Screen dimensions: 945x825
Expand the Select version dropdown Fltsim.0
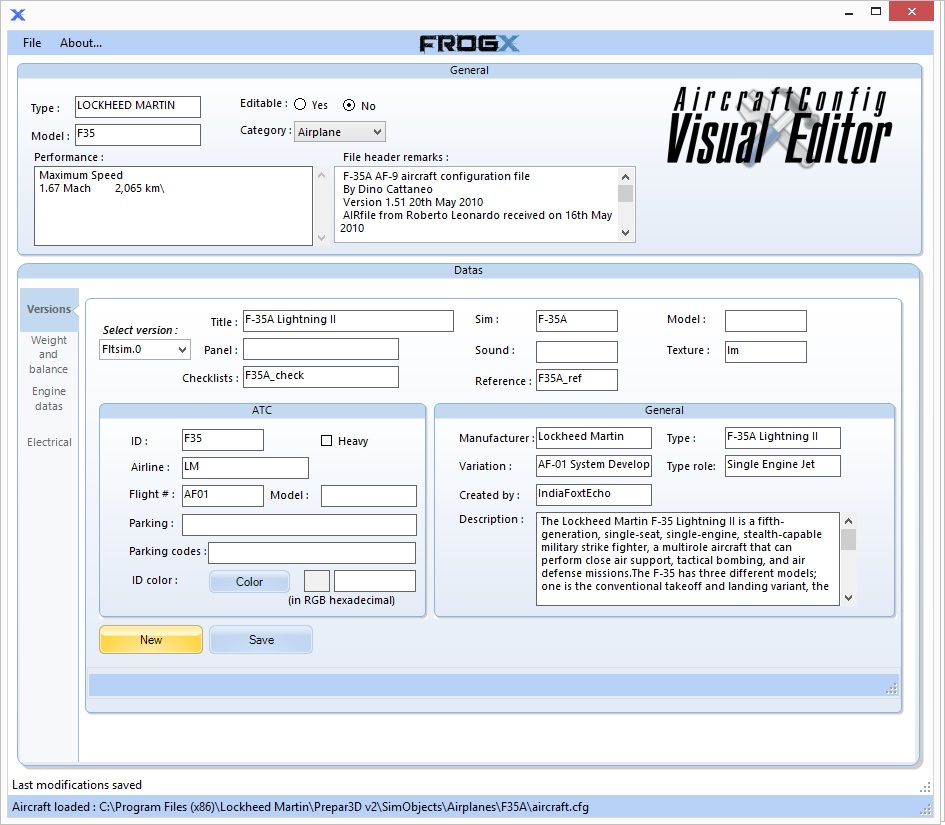click(x=145, y=350)
